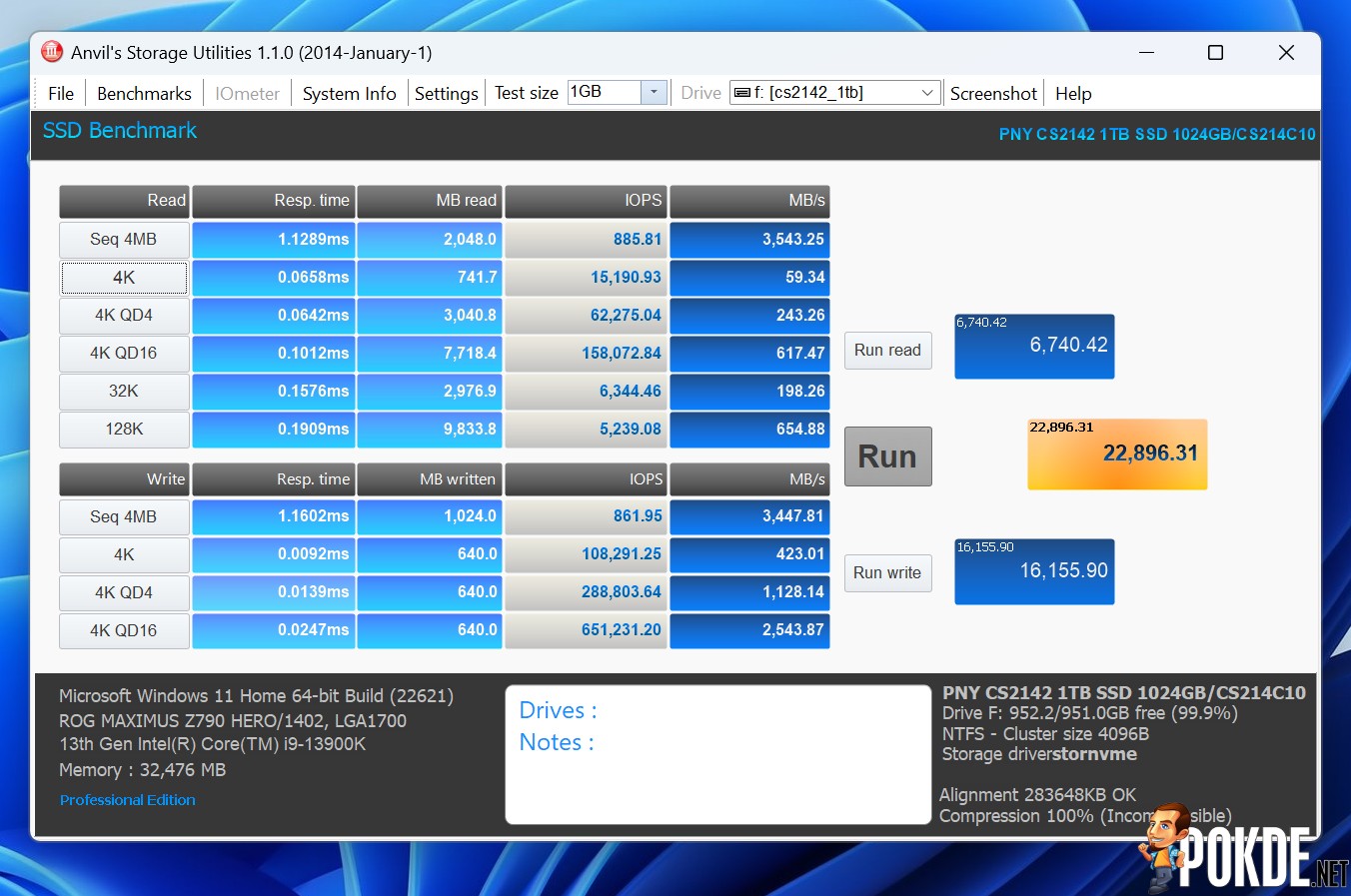This screenshot has width=1351, height=896.
Task: Open the IOmeter menu
Action: [x=248, y=93]
